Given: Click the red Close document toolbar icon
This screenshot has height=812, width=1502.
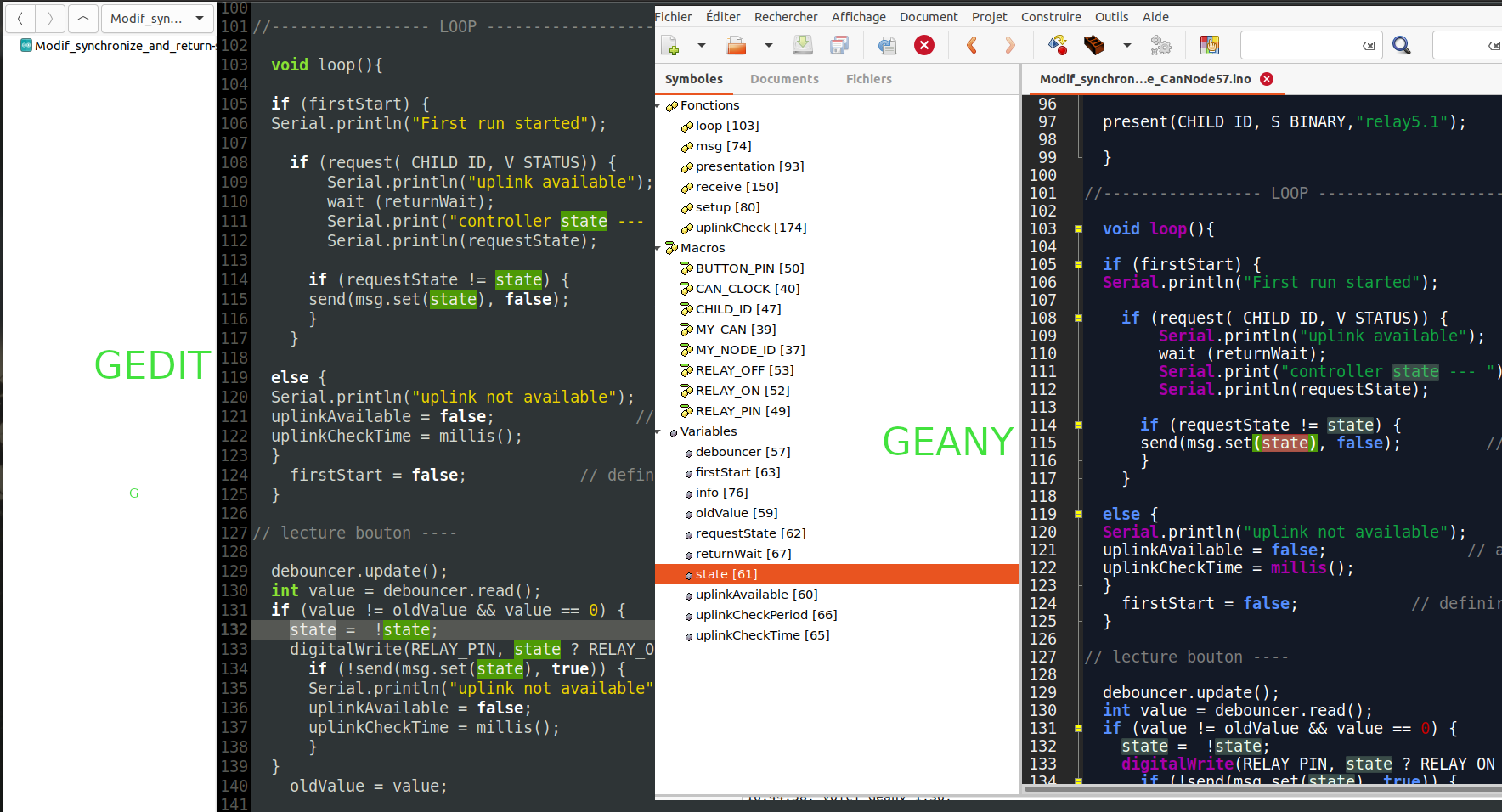Looking at the screenshot, I should click(924, 45).
